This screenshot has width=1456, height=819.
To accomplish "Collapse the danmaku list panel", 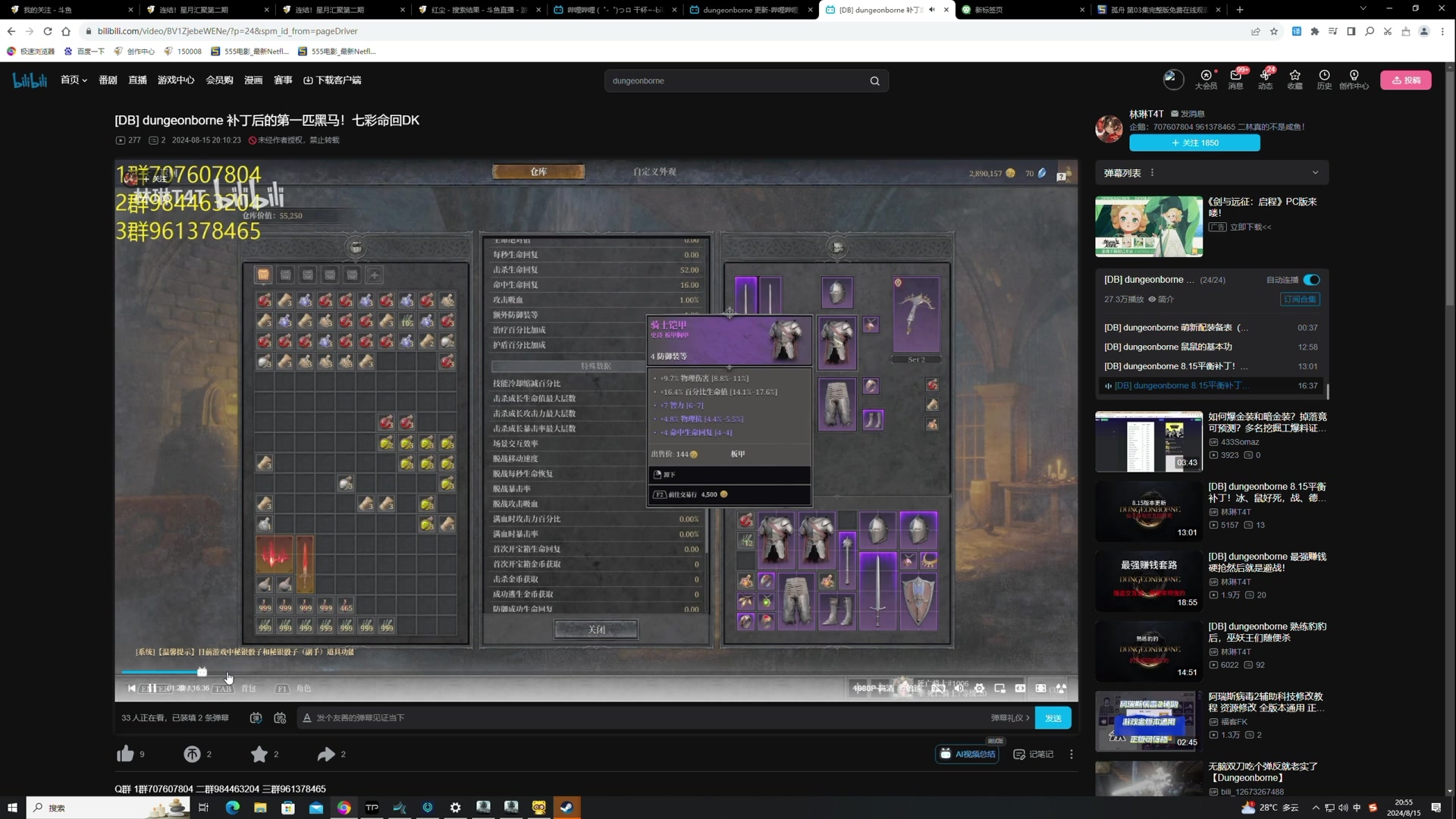I will click(1315, 173).
